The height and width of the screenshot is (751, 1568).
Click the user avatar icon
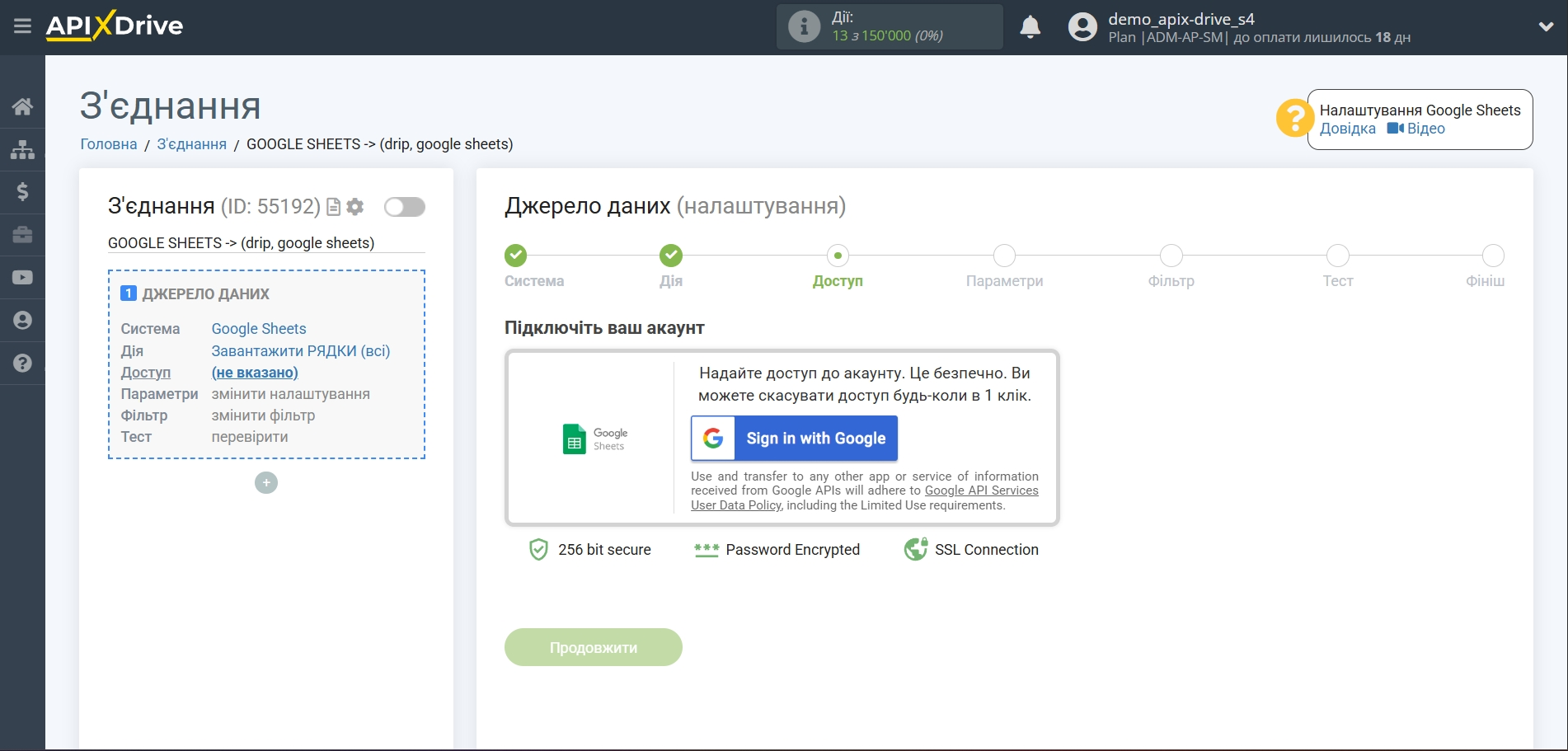coord(1082,27)
